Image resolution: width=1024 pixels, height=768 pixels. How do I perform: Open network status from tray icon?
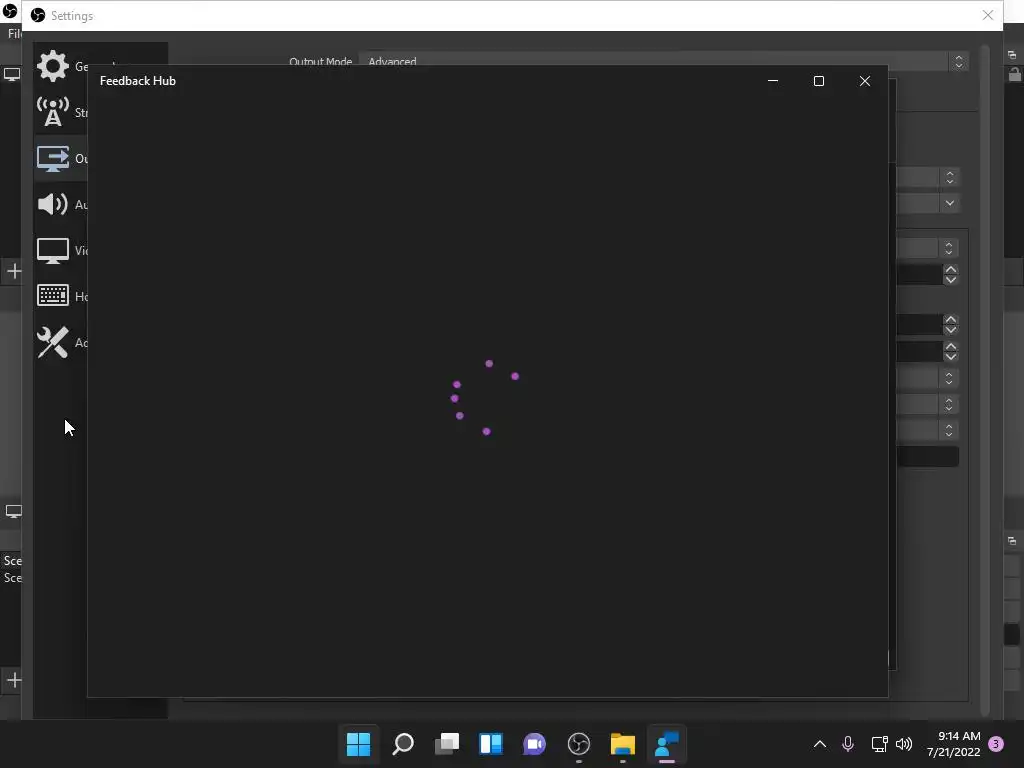point(879,744)
